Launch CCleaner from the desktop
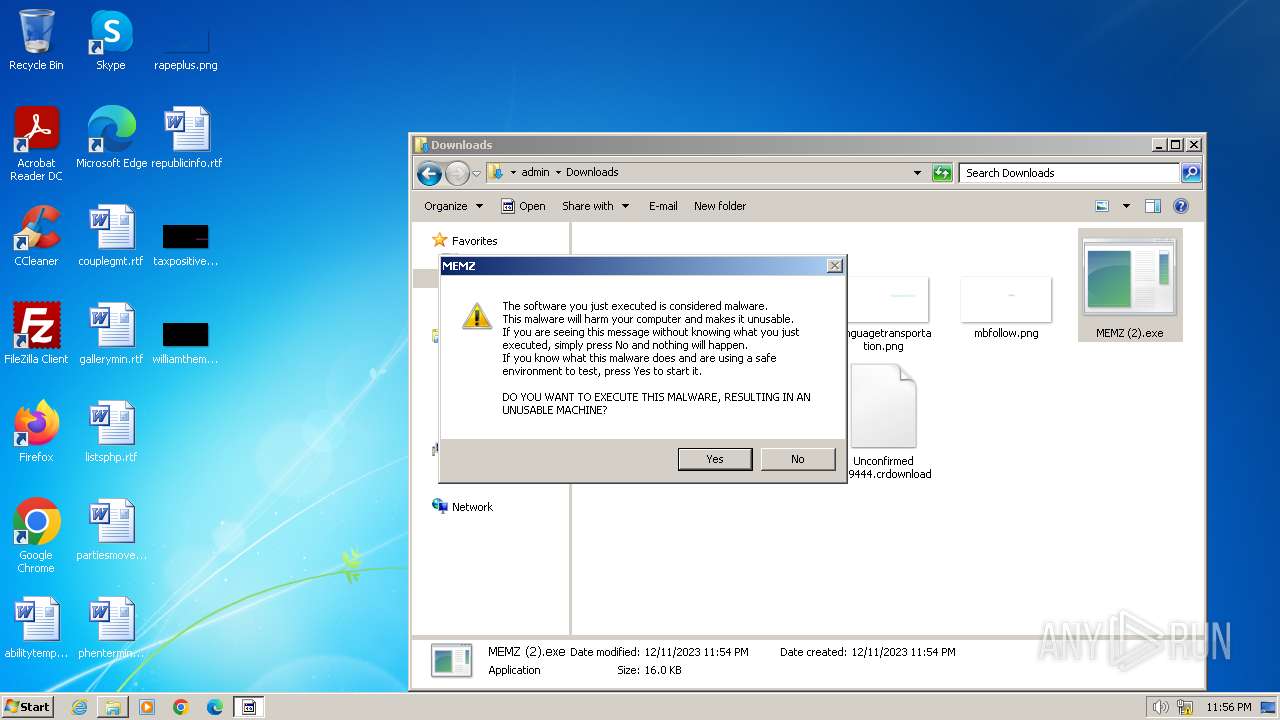 (36, 236)
